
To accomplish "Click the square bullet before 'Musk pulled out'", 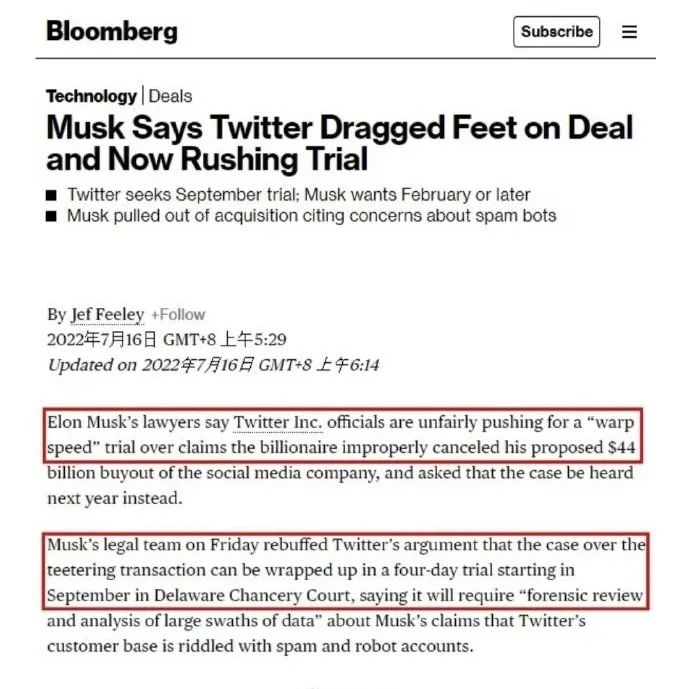I will (x=51, y=216).
